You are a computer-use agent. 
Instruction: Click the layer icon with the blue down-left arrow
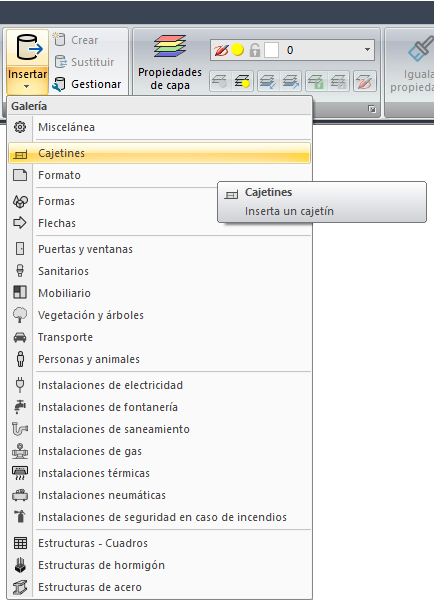coord(268,81)
